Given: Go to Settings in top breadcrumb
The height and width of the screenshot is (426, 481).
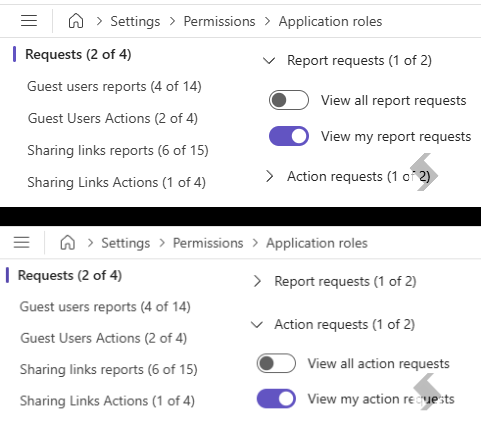Looking at the screenshot, I should pyautogui.click(x=135, y=22).
